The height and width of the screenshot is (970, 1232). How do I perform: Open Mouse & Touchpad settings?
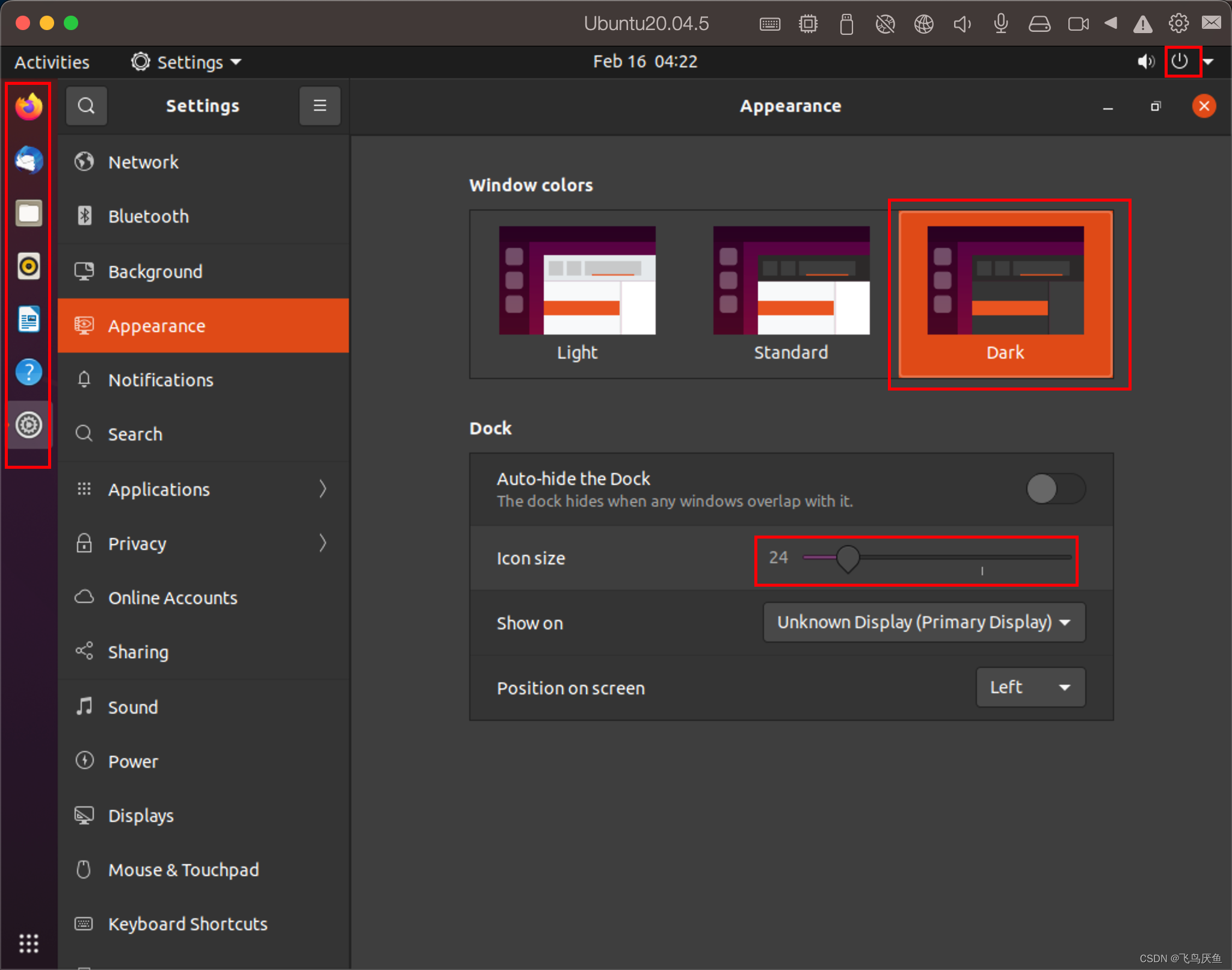(203, 870)
